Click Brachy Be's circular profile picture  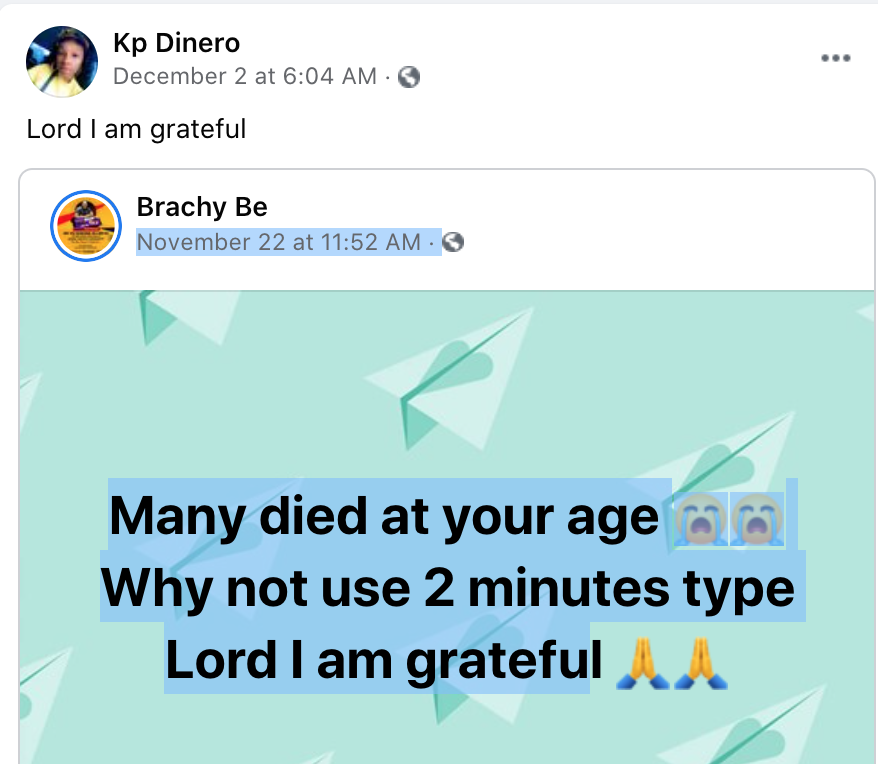(x=87, y=224)
